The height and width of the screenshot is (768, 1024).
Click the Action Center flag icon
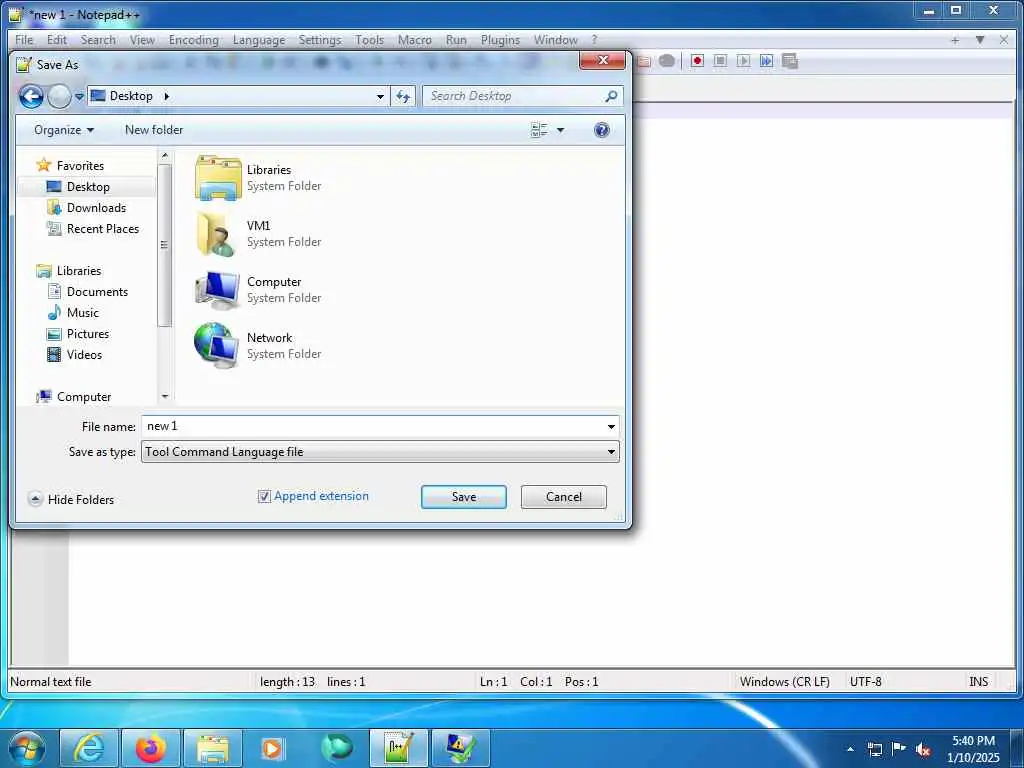click(x=899, y=748)
